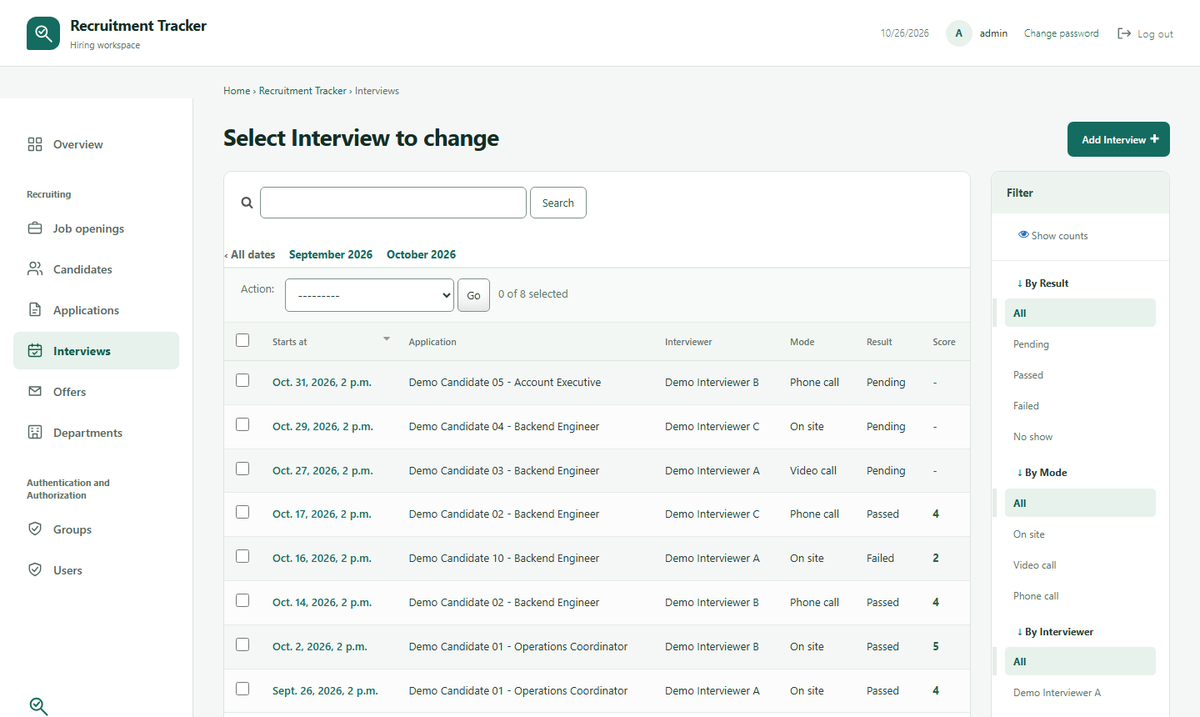The image size is (1200, 717).
Task: Open Applications in the sidebar
Action: coord(96,310)
